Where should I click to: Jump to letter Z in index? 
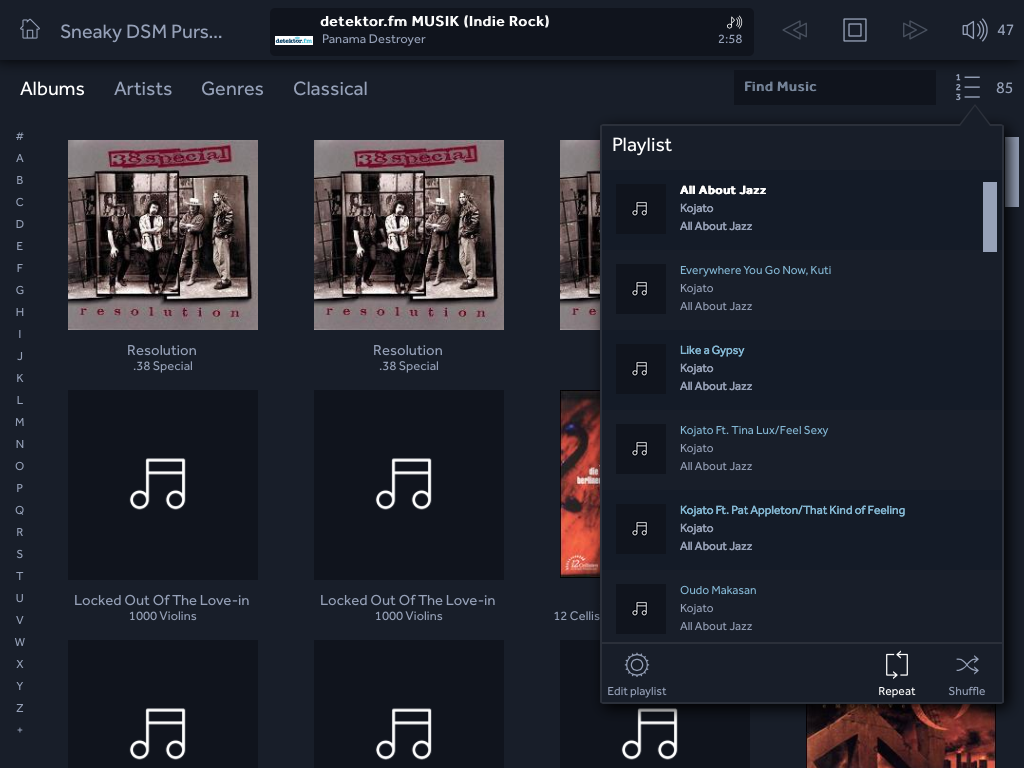pos(20,708)
